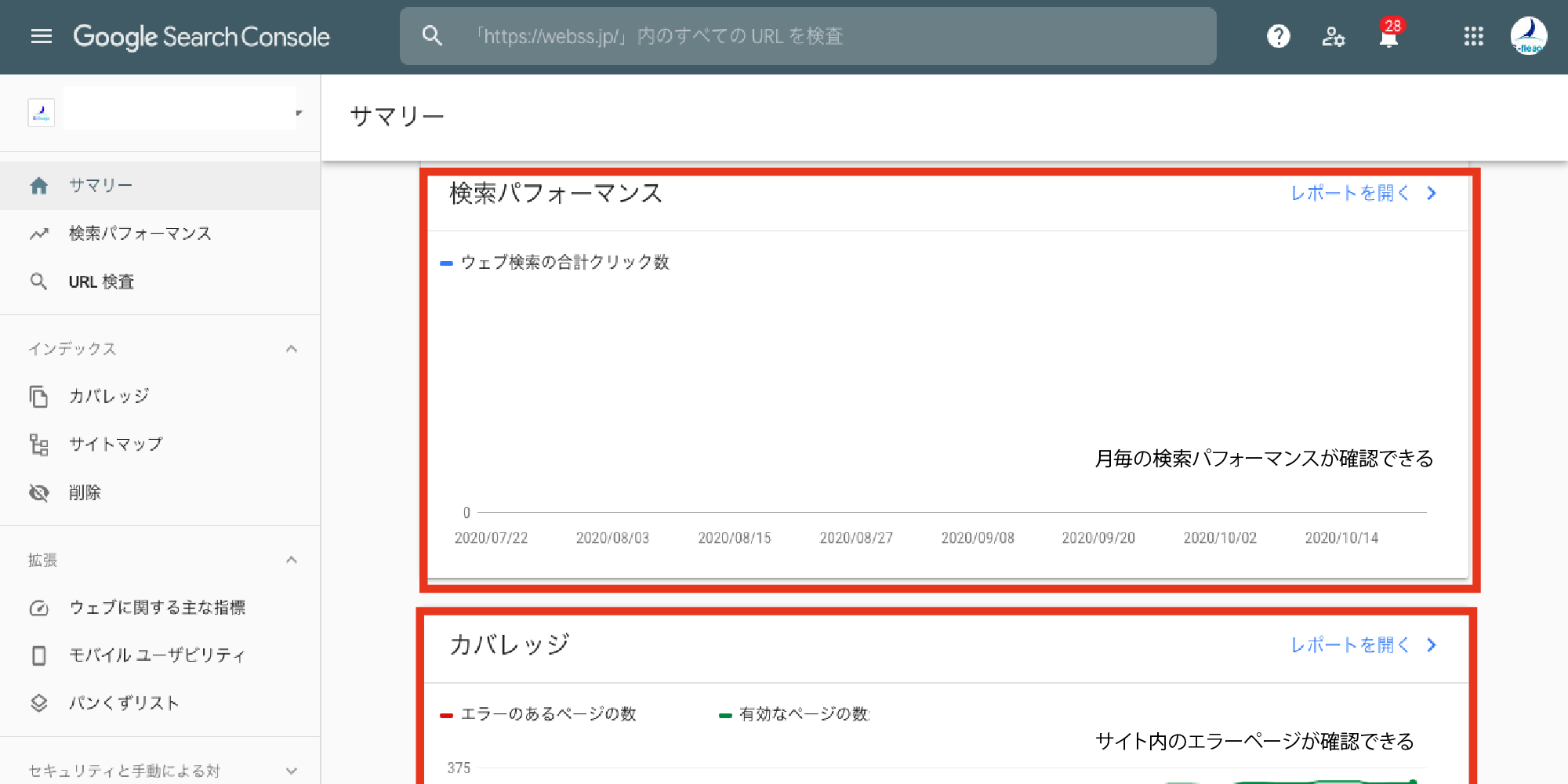Collapse the インデックス section
The height and width of the screenshot is (784, 1568).
coord(292,349)
